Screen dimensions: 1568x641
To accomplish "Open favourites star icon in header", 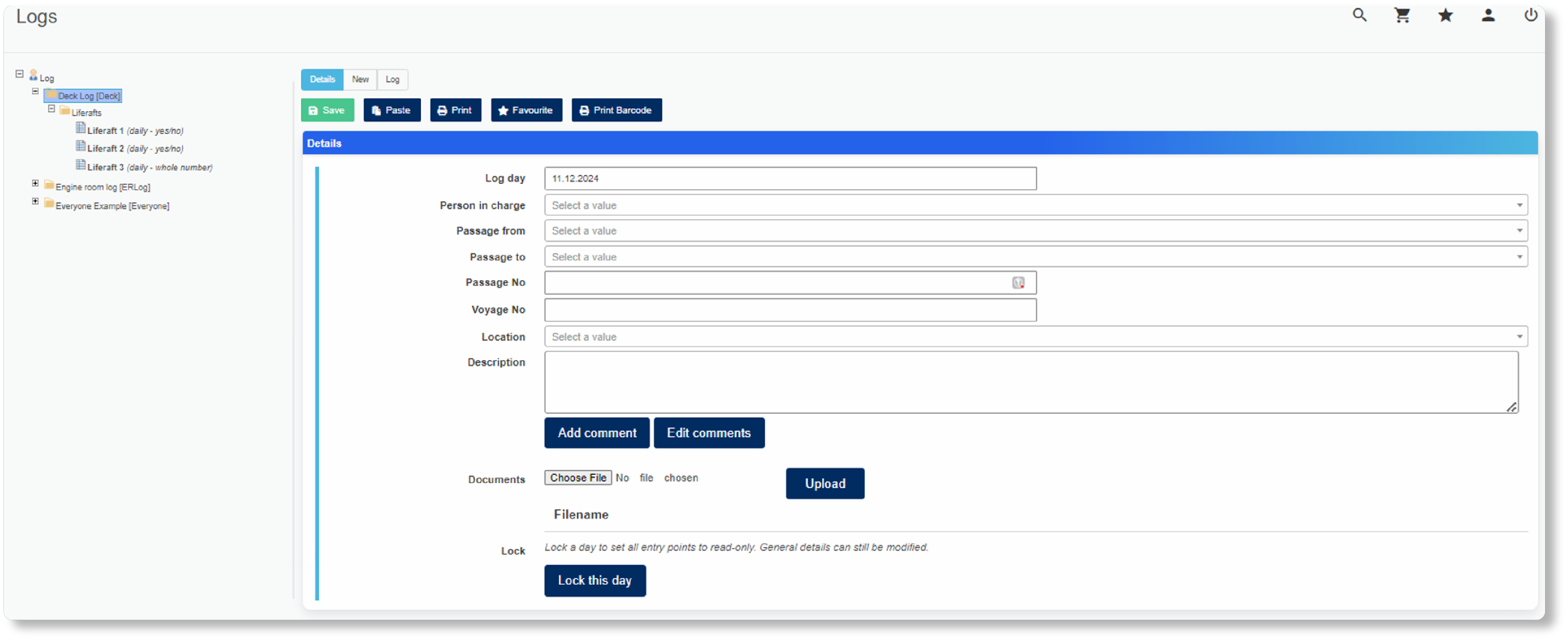I will [1445, 15].
